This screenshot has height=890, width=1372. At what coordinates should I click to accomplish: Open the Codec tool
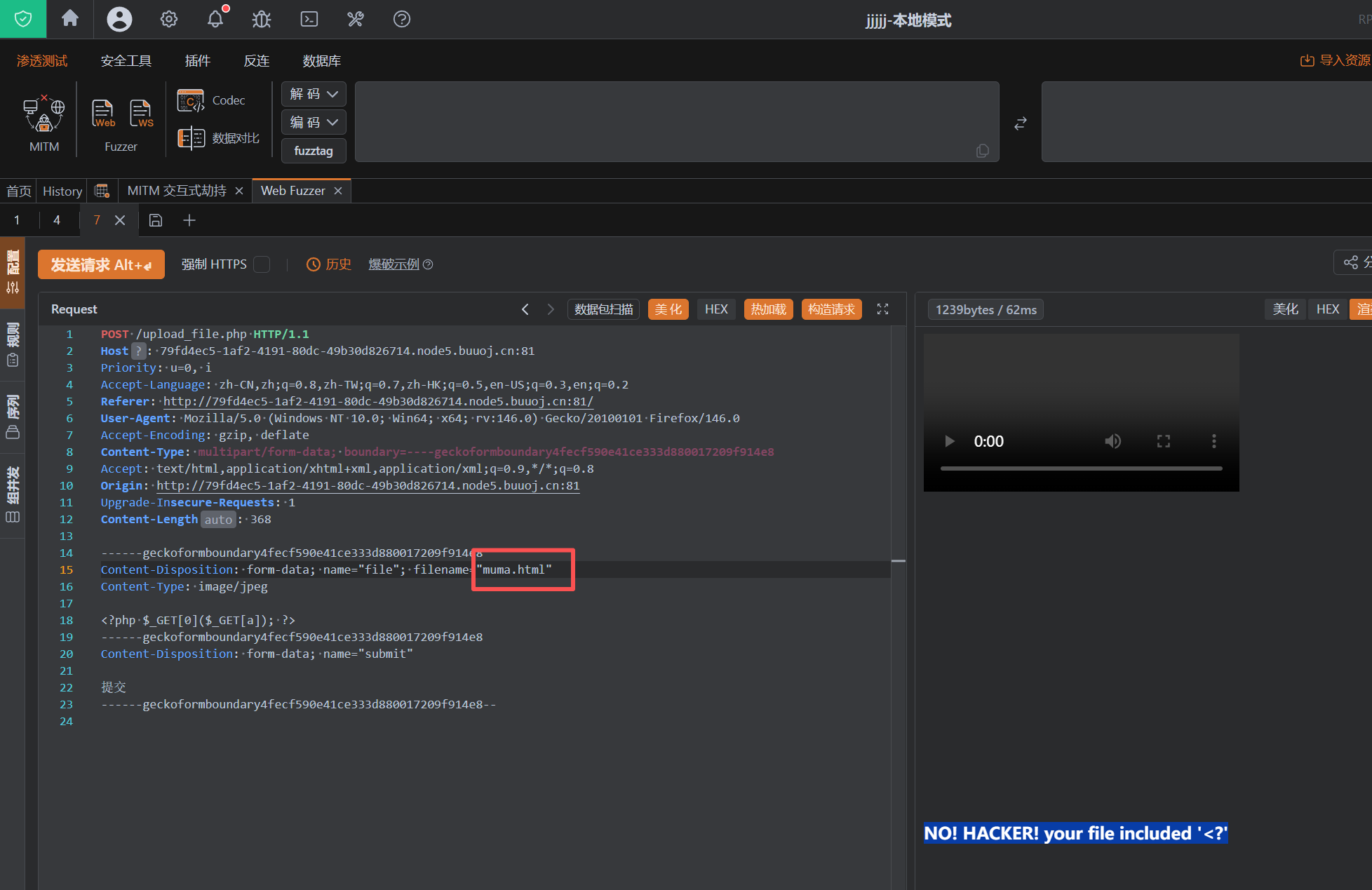click(x=211, y=100)
